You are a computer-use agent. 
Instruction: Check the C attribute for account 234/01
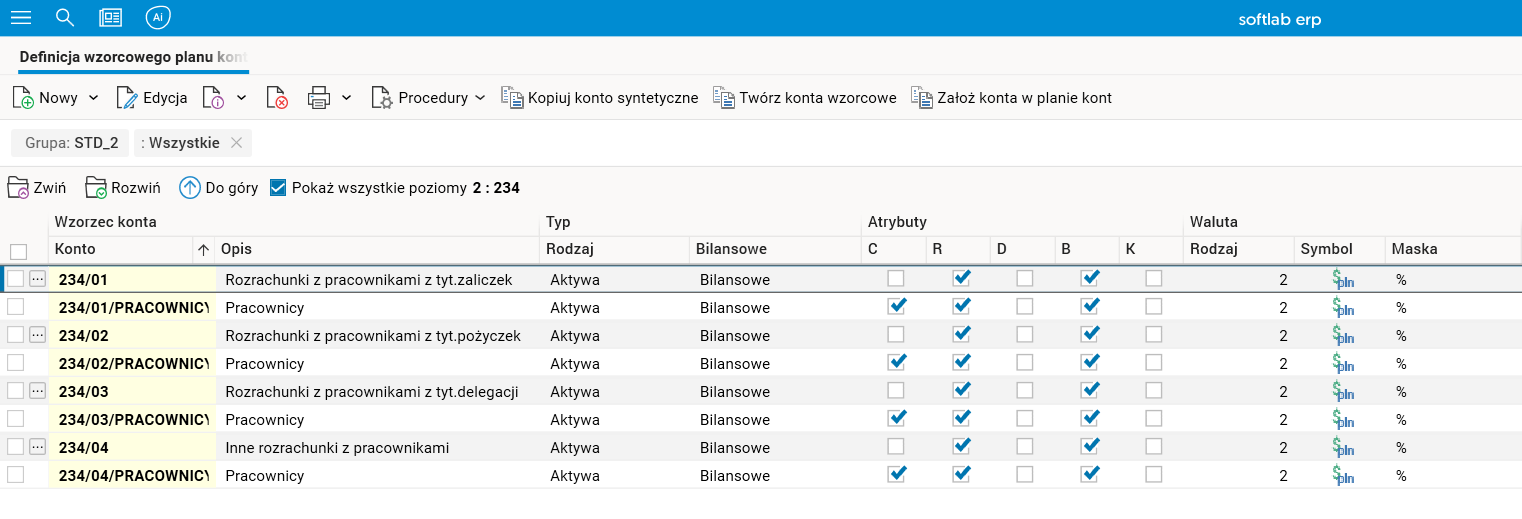[x=896, y=278]
